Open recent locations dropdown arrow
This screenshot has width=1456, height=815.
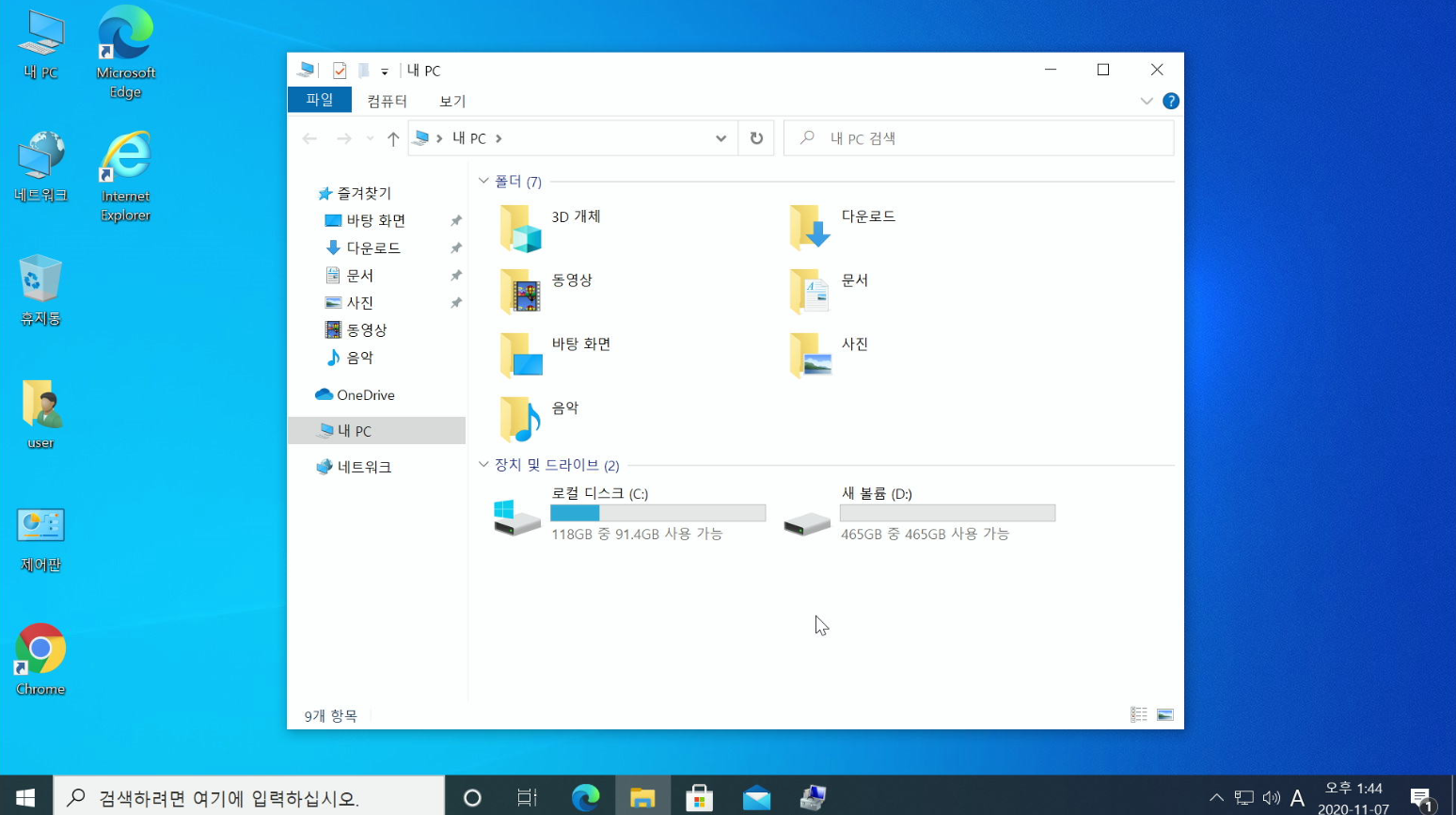click(370, 138)
